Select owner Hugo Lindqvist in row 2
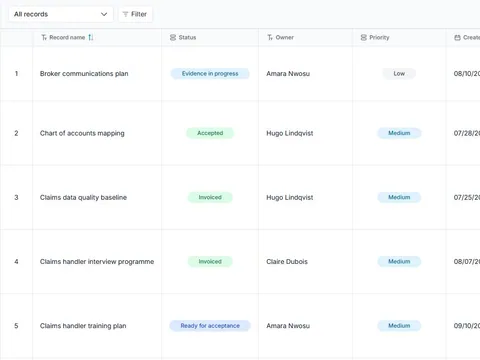Viewport: 480px width, 360px height. (x=290, y=133)
